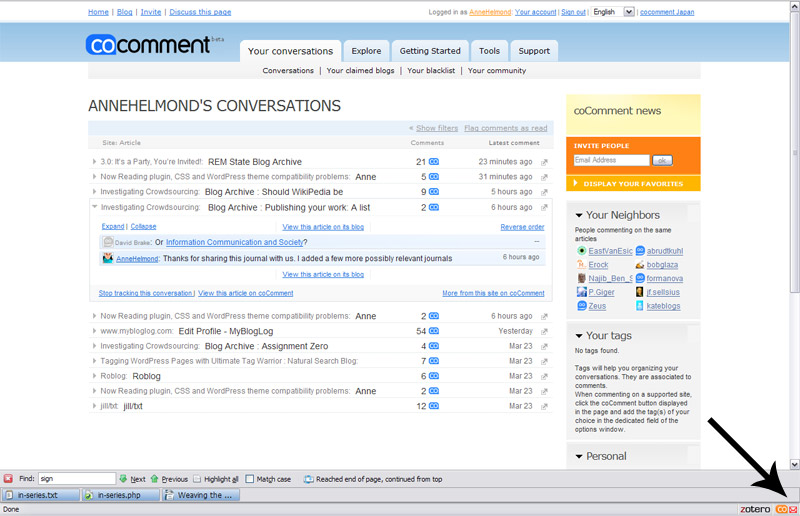
Task: Click AnneHelmond avatar in the comment thread
Action: coord(108,258)
